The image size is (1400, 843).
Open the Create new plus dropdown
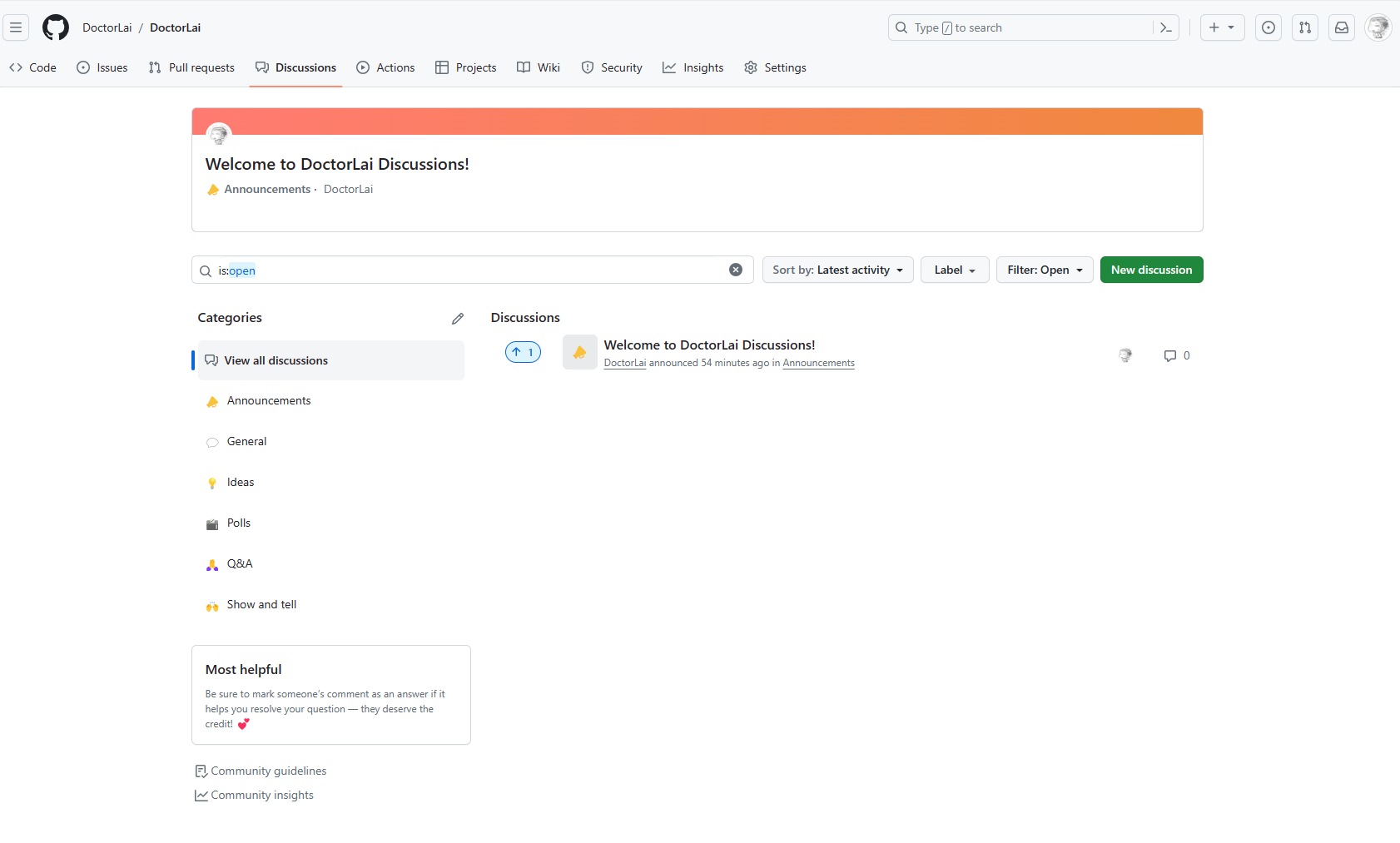(1223, 27)
